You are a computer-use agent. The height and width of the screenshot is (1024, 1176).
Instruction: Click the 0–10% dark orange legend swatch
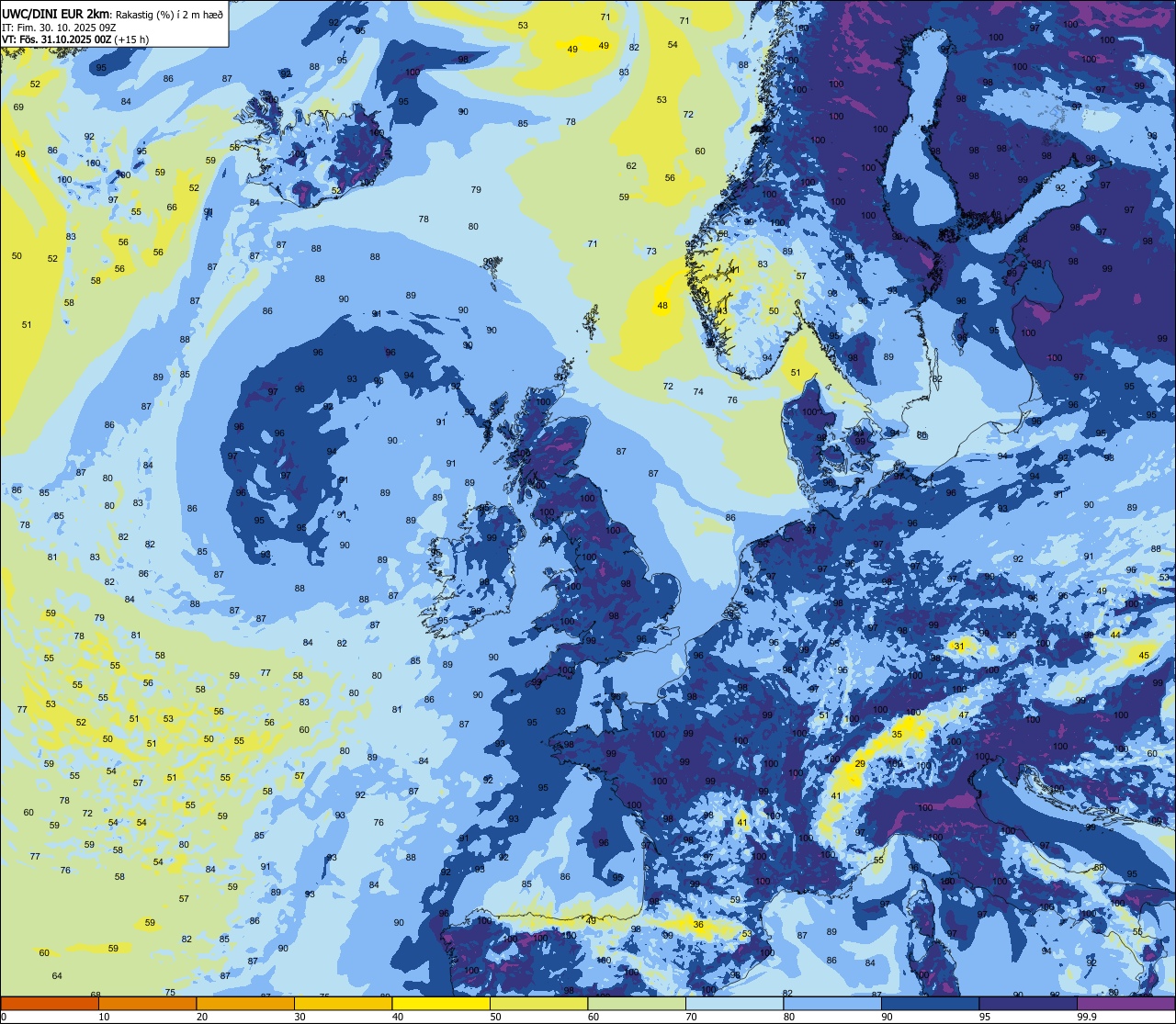[50, 1003]
